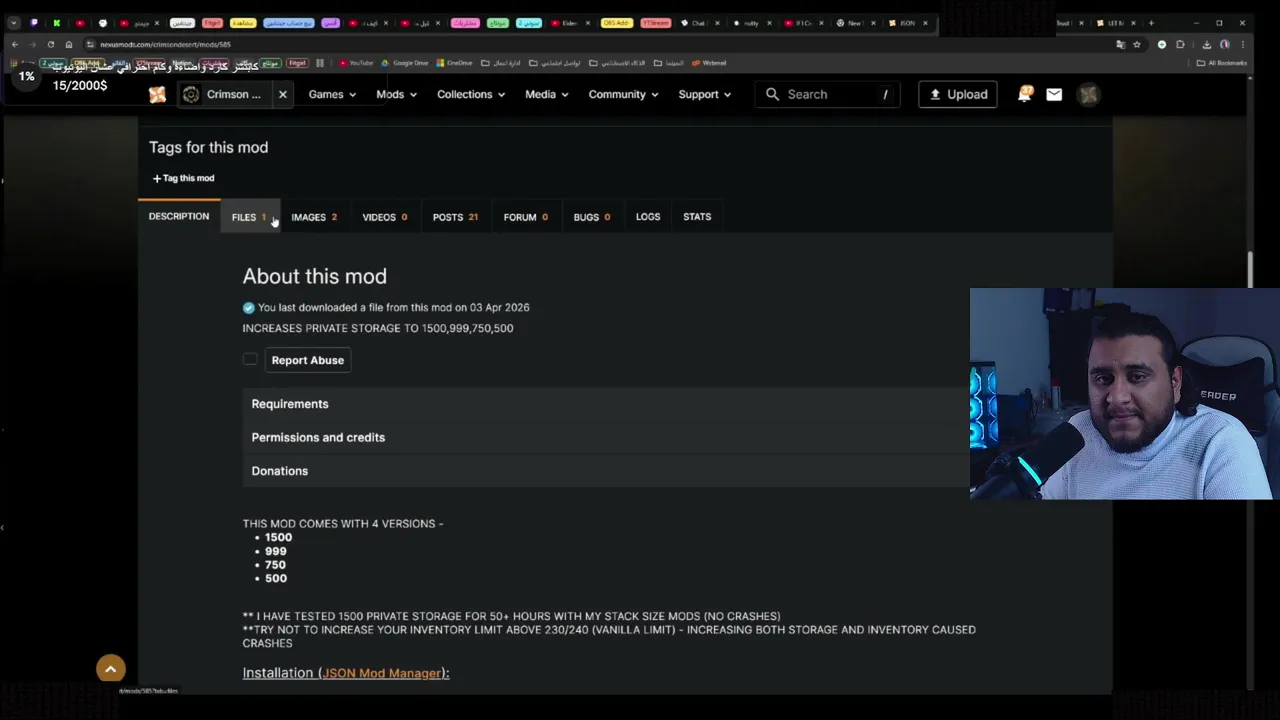This screenshot has height=720, width=1280.
Task: Tick the checkbox beside Report Abuse
Action: 250,359
